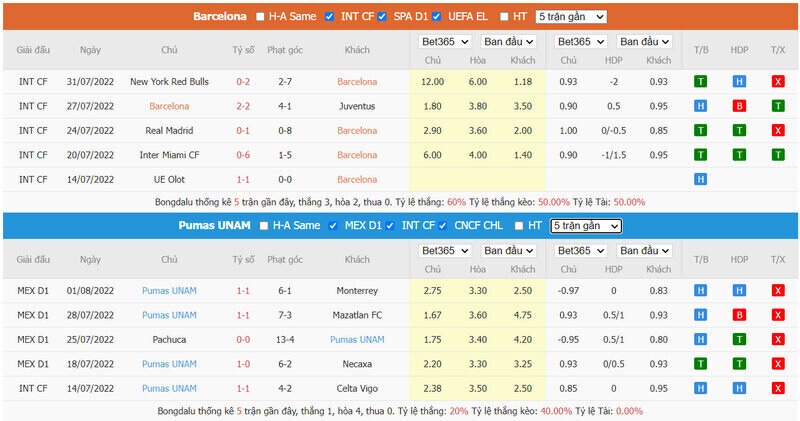
Task: Click red X badge in Real Madrid row
Action: click(778, 131)
